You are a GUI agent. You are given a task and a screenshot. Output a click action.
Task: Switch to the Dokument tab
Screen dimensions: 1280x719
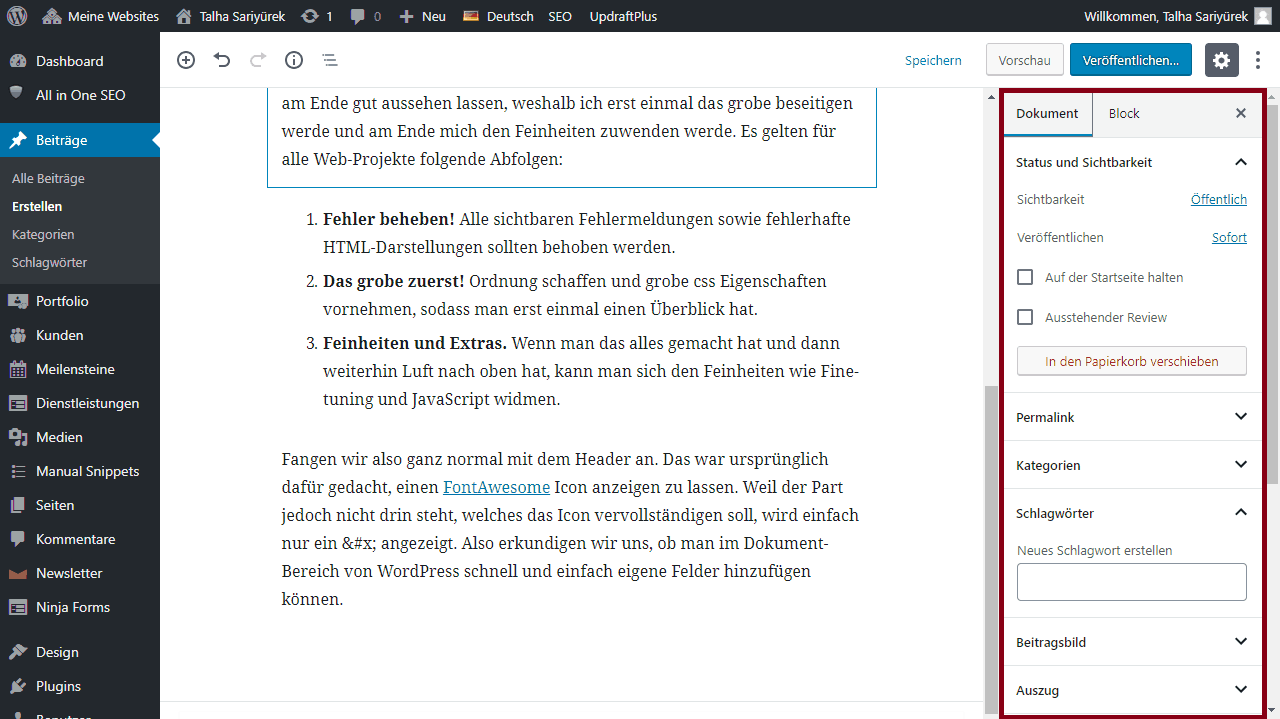point(1047,113)
